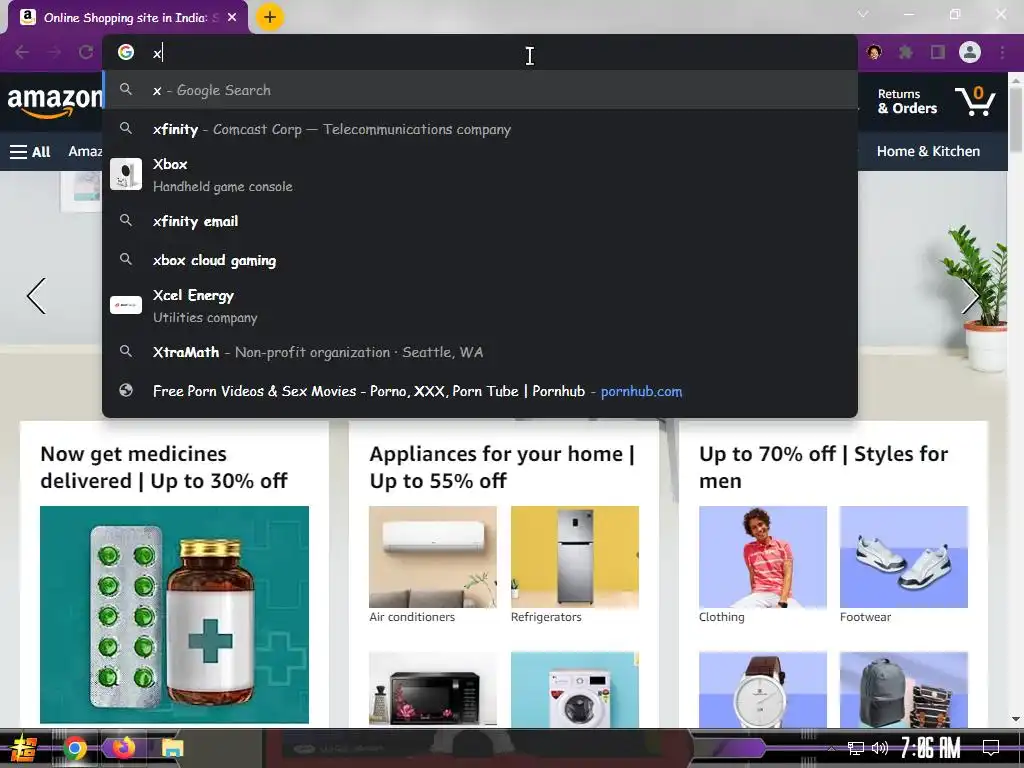Click the extension avatar icon in toolbar
Screen dimensions: 1024x768
click(874, 52)
